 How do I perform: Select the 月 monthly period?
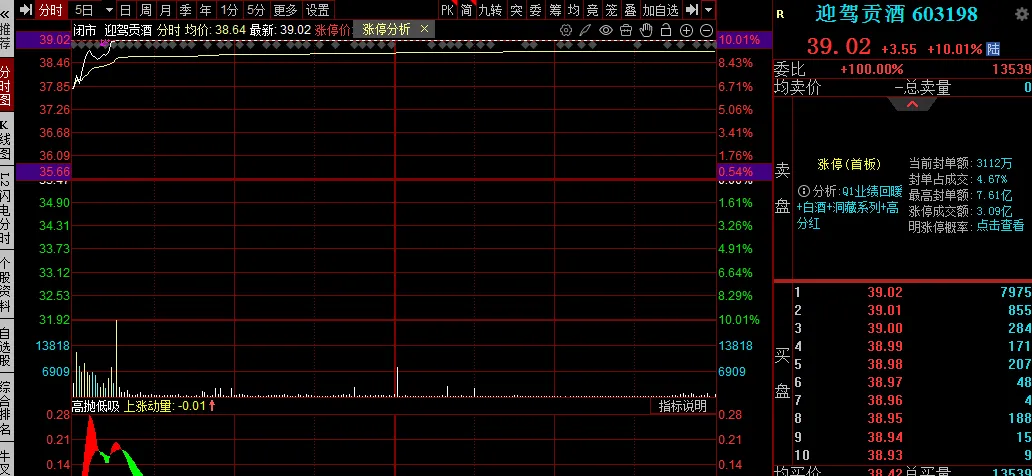click(166, 10)
